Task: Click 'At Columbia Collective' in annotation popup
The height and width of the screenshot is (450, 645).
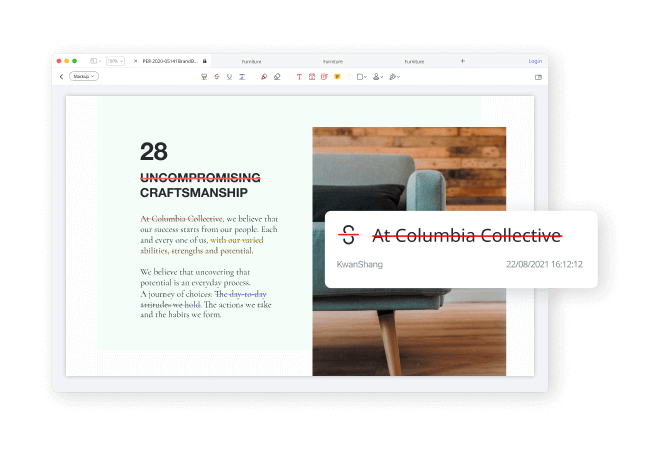Action: tap(467, 235)
